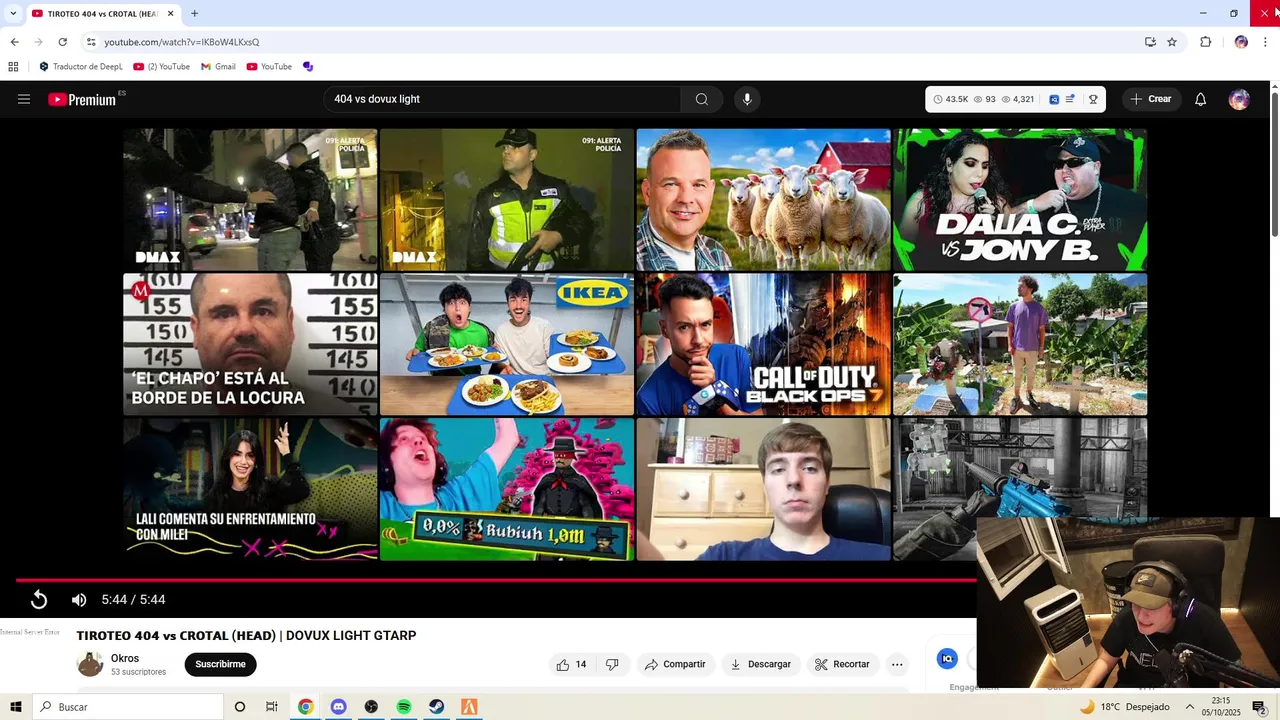Screen dimensions: 1280x720
Task: Like the video thumbs up button
Action: [x=571, y=664]
